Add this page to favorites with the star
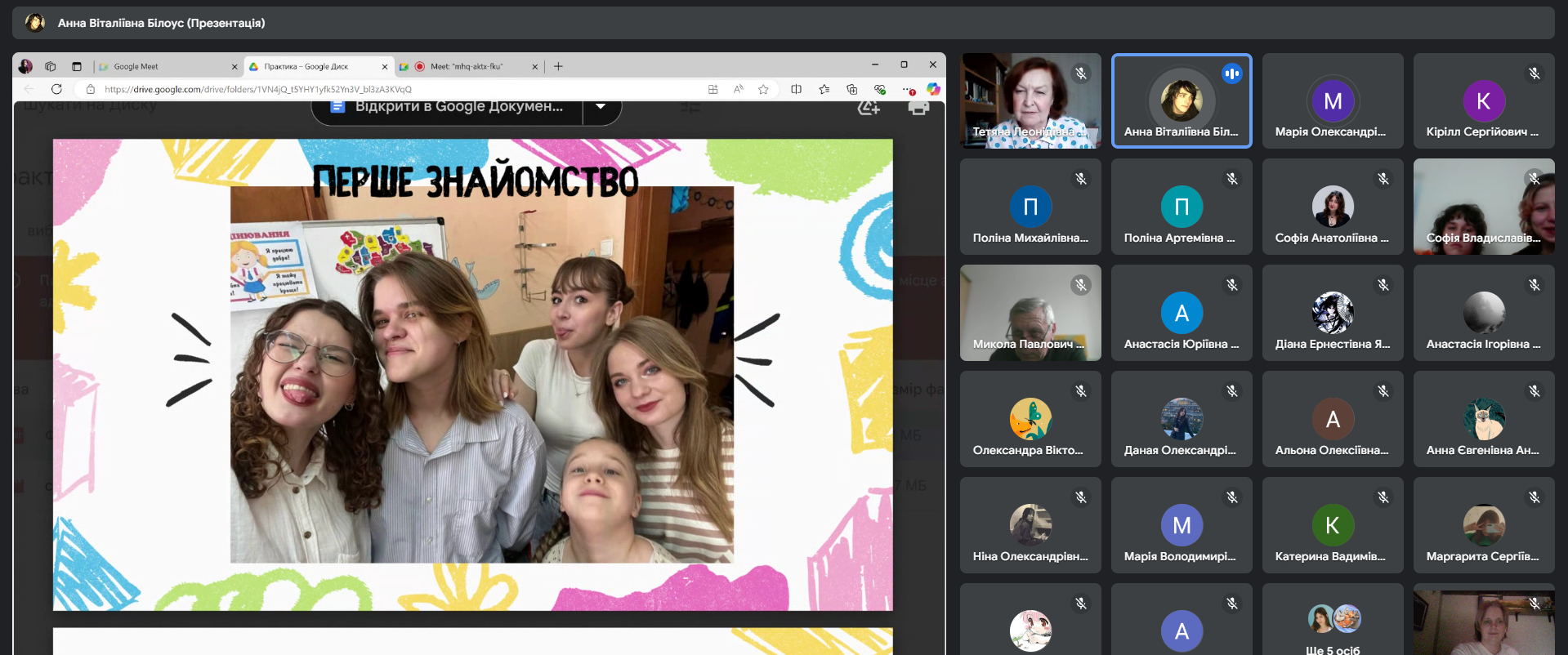The width and height of the screenshot is (1568, 655). tap(763, 89)
